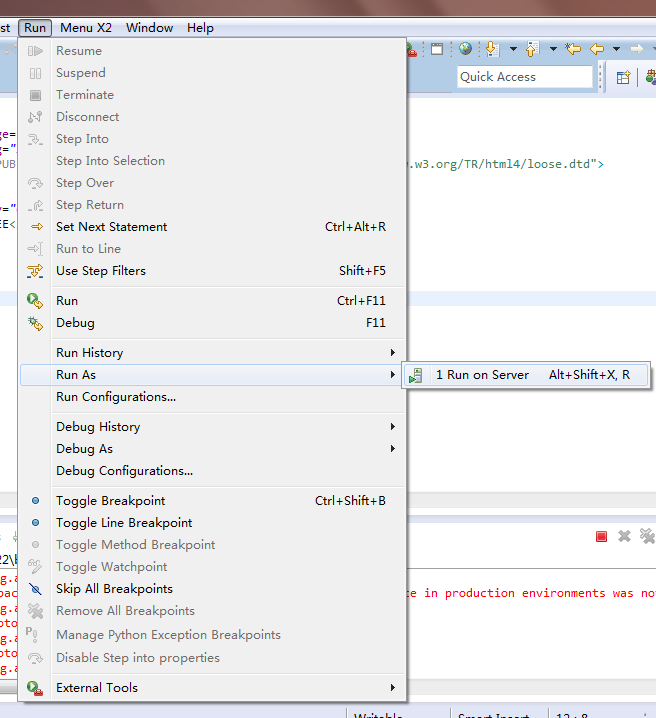Open the Window menu
The image size is (656, 718).
click(x=149, y=28)
